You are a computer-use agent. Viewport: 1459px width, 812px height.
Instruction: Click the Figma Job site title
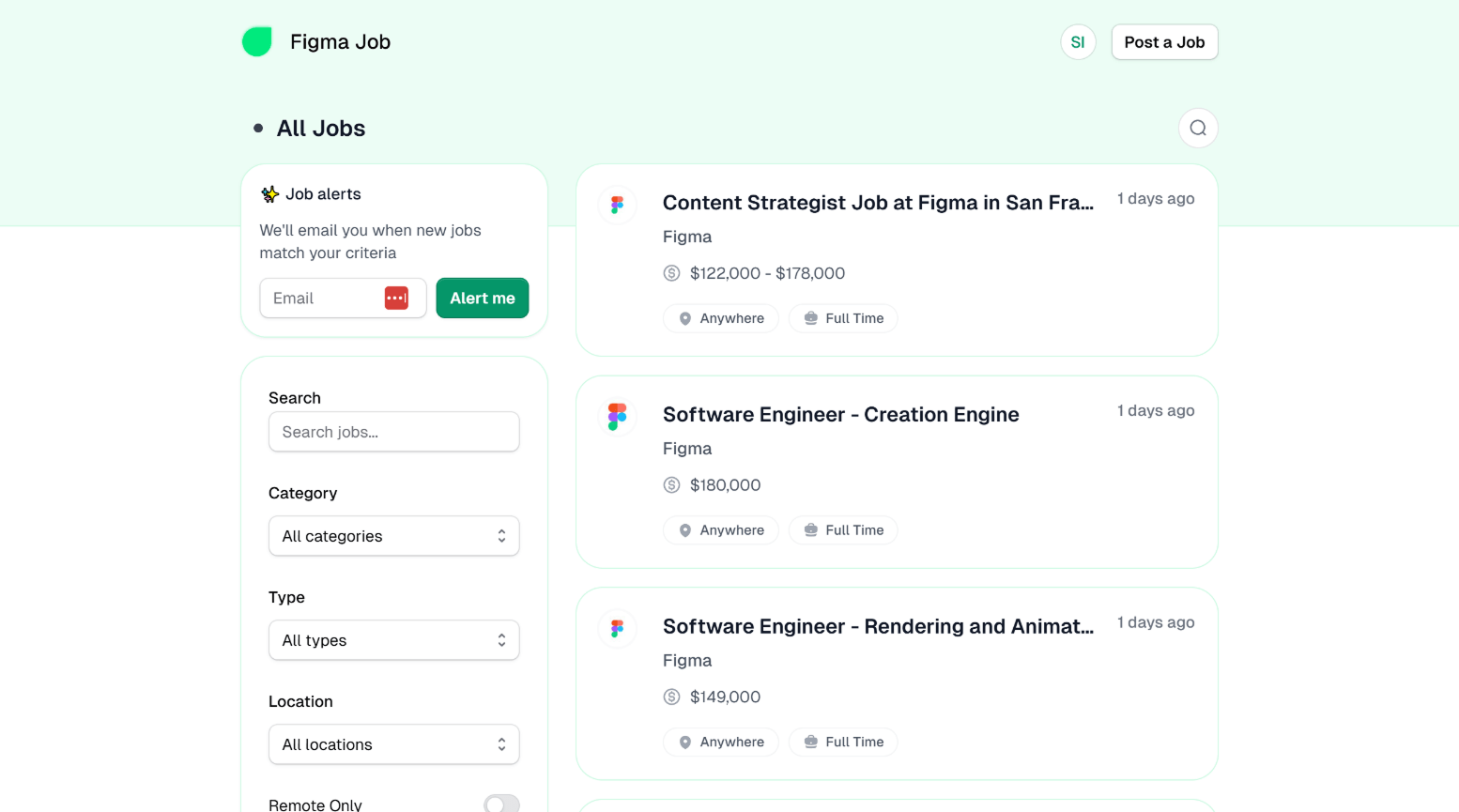[340, 42]
